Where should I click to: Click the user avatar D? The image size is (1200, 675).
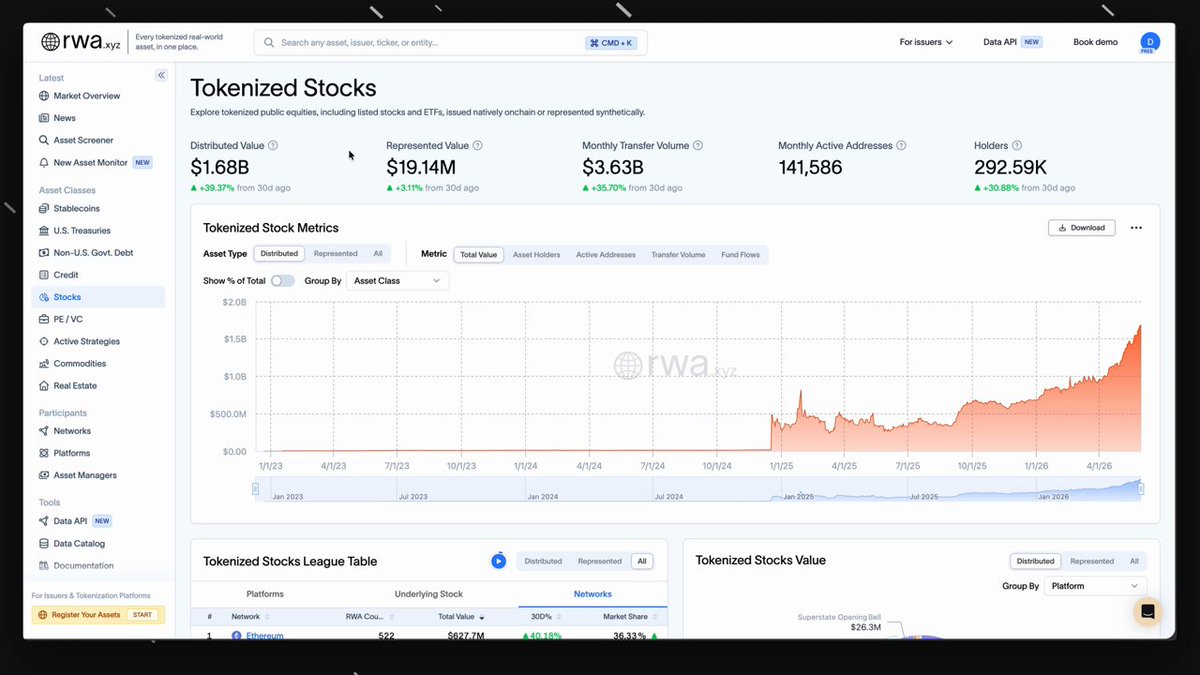tap(1150, 42)
